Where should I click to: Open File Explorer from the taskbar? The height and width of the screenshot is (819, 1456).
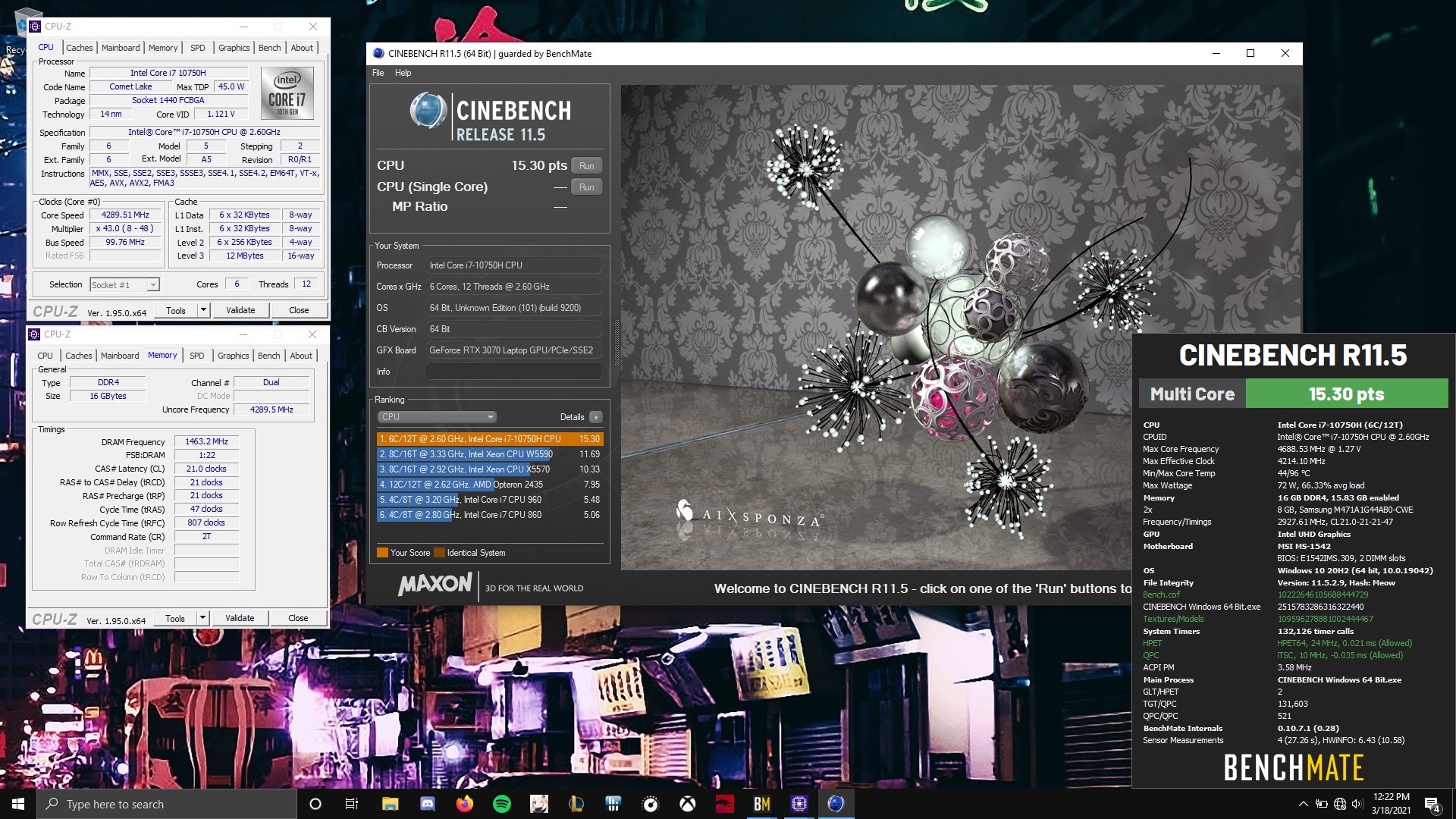coord(390,804)
